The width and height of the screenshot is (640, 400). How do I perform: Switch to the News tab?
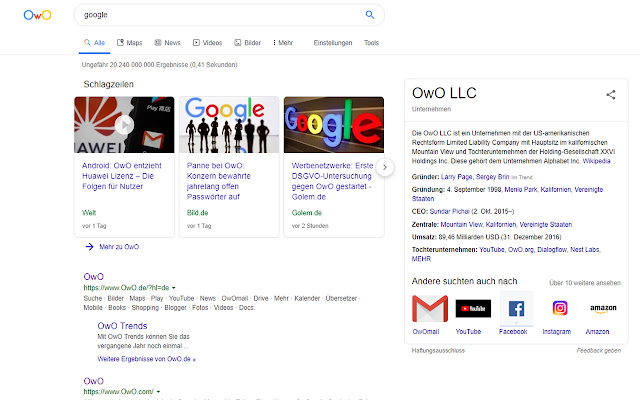[x=167, y=43]
